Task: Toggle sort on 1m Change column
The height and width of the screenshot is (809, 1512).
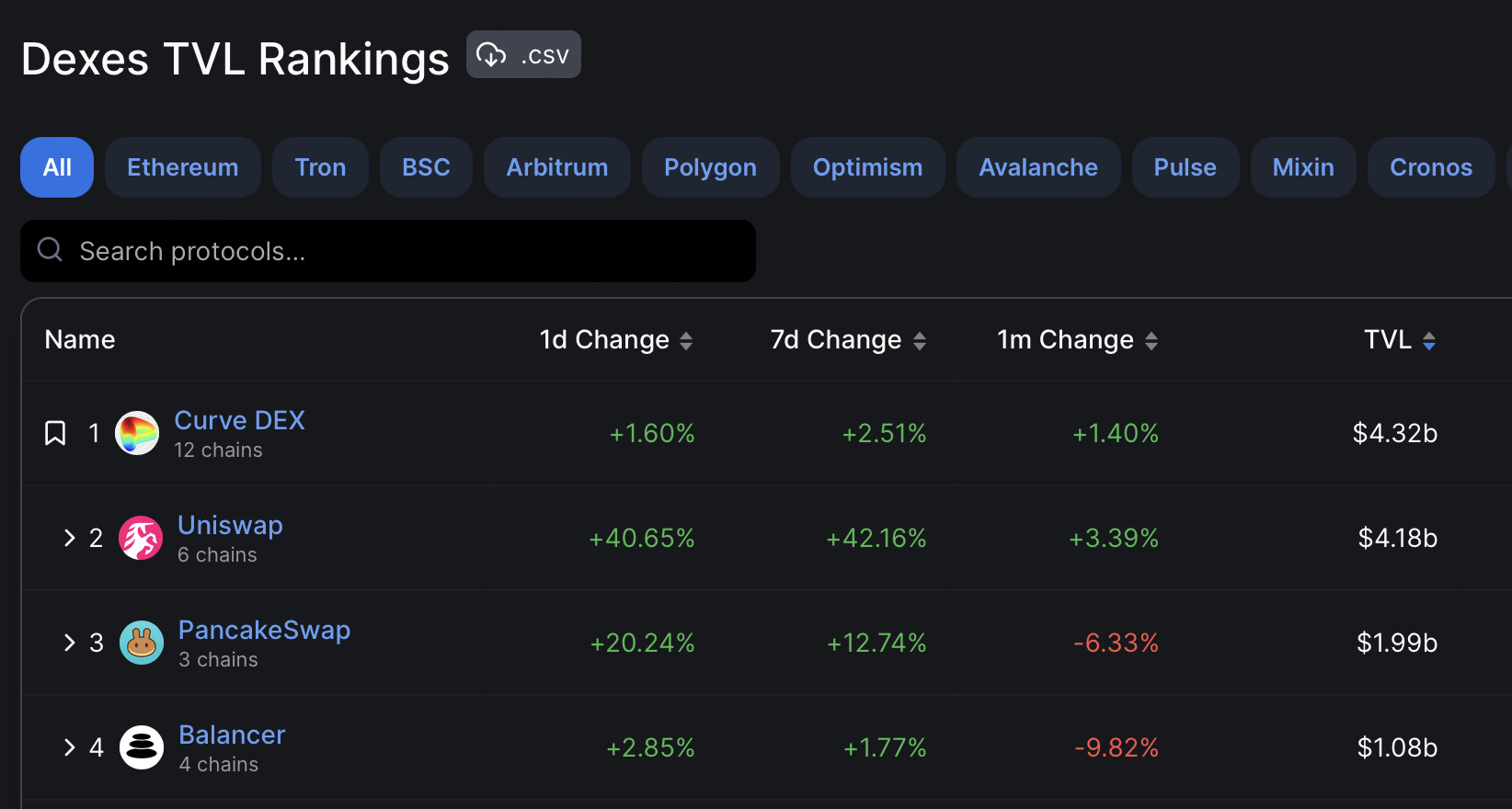Action: [x=1151, y=341]
